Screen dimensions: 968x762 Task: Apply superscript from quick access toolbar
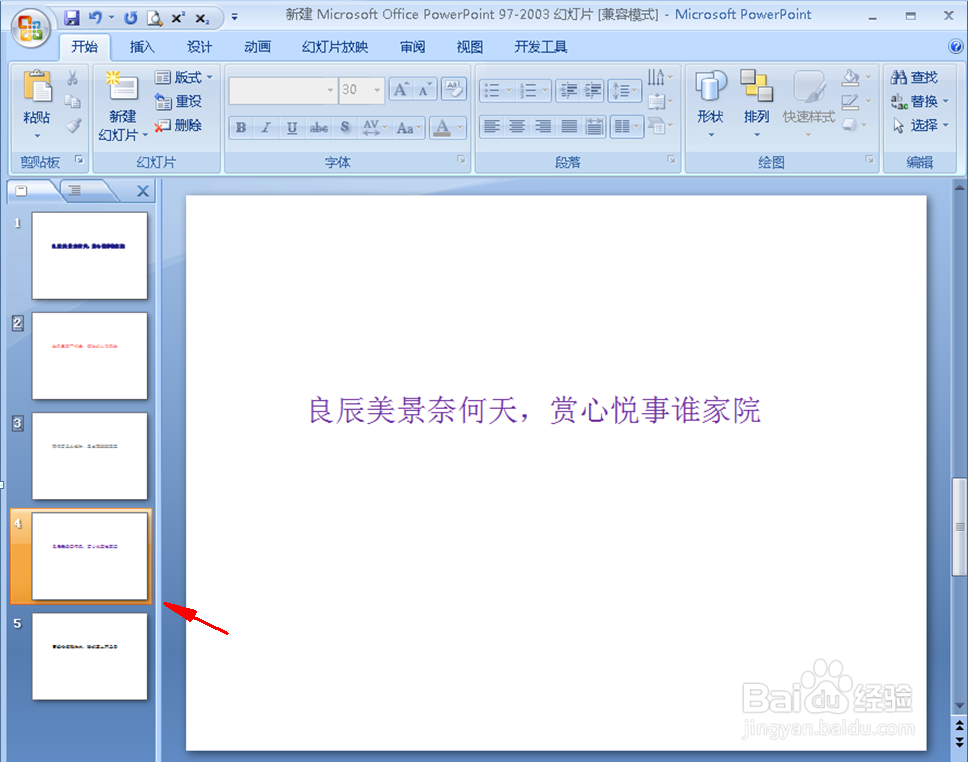coord(178,18)
